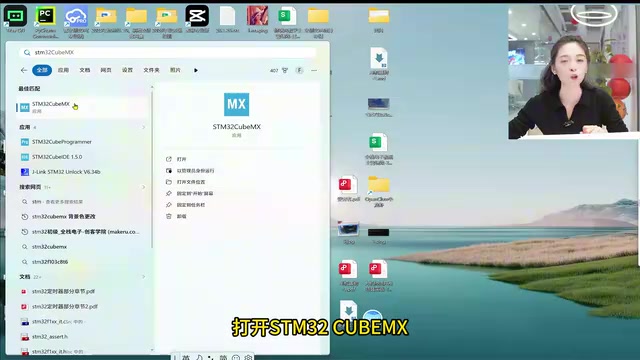Open the blue cloud PRO app shortcut

(76, 22)
